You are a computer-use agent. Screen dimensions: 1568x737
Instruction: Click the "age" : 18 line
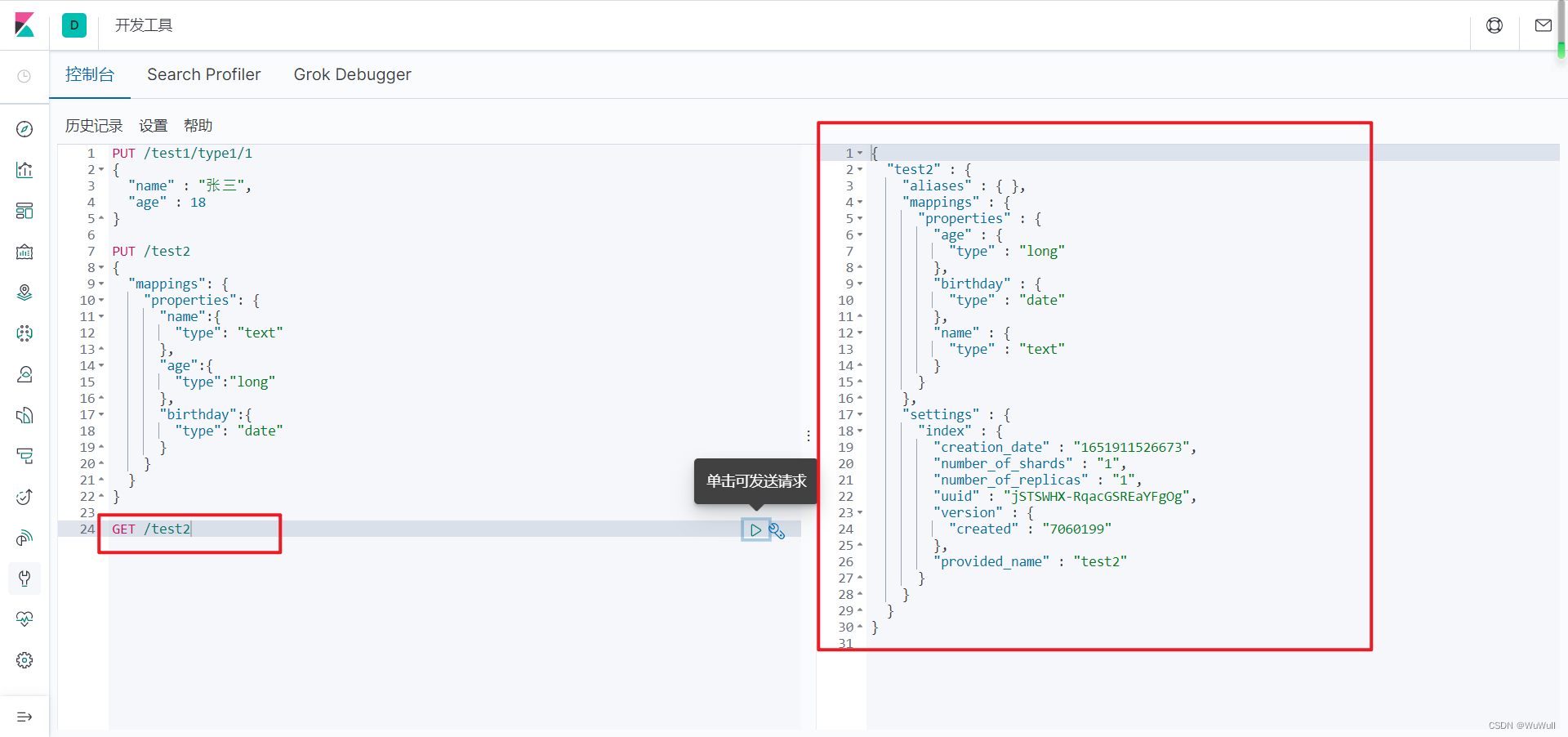[x=167, y=203]
